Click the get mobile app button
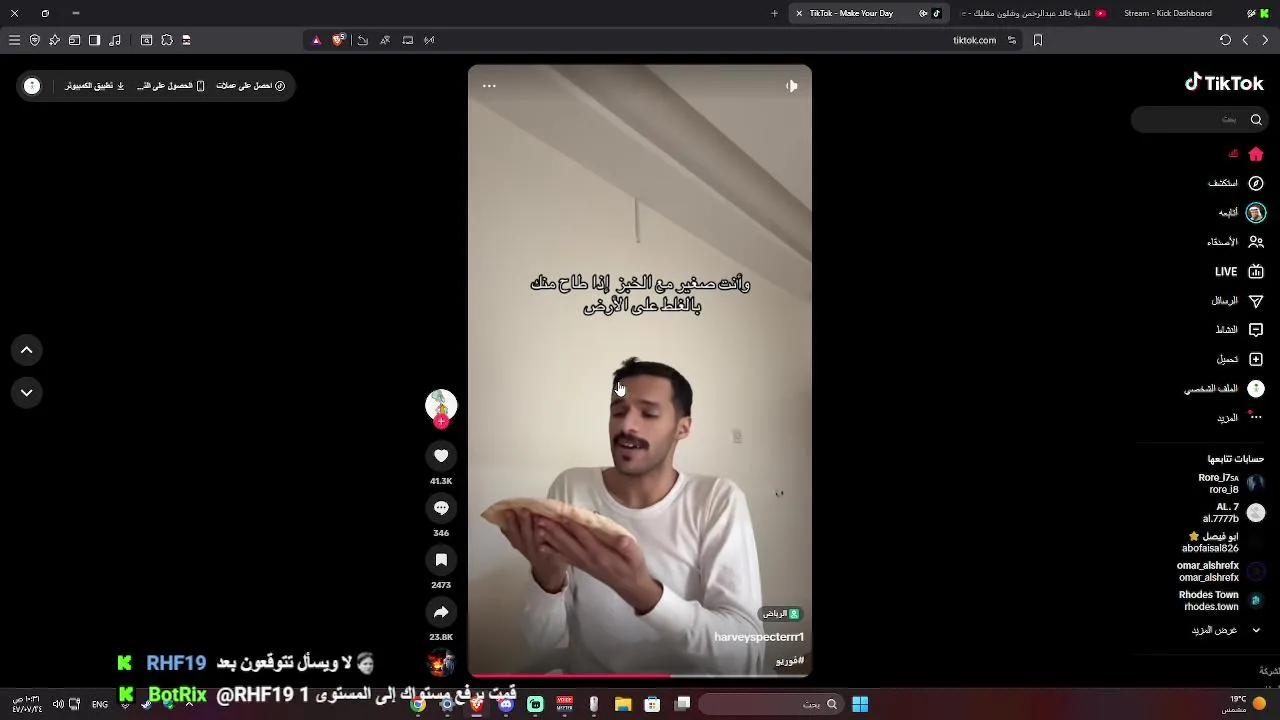Viewport: 1280px width, 720px height. click(171, 86)
